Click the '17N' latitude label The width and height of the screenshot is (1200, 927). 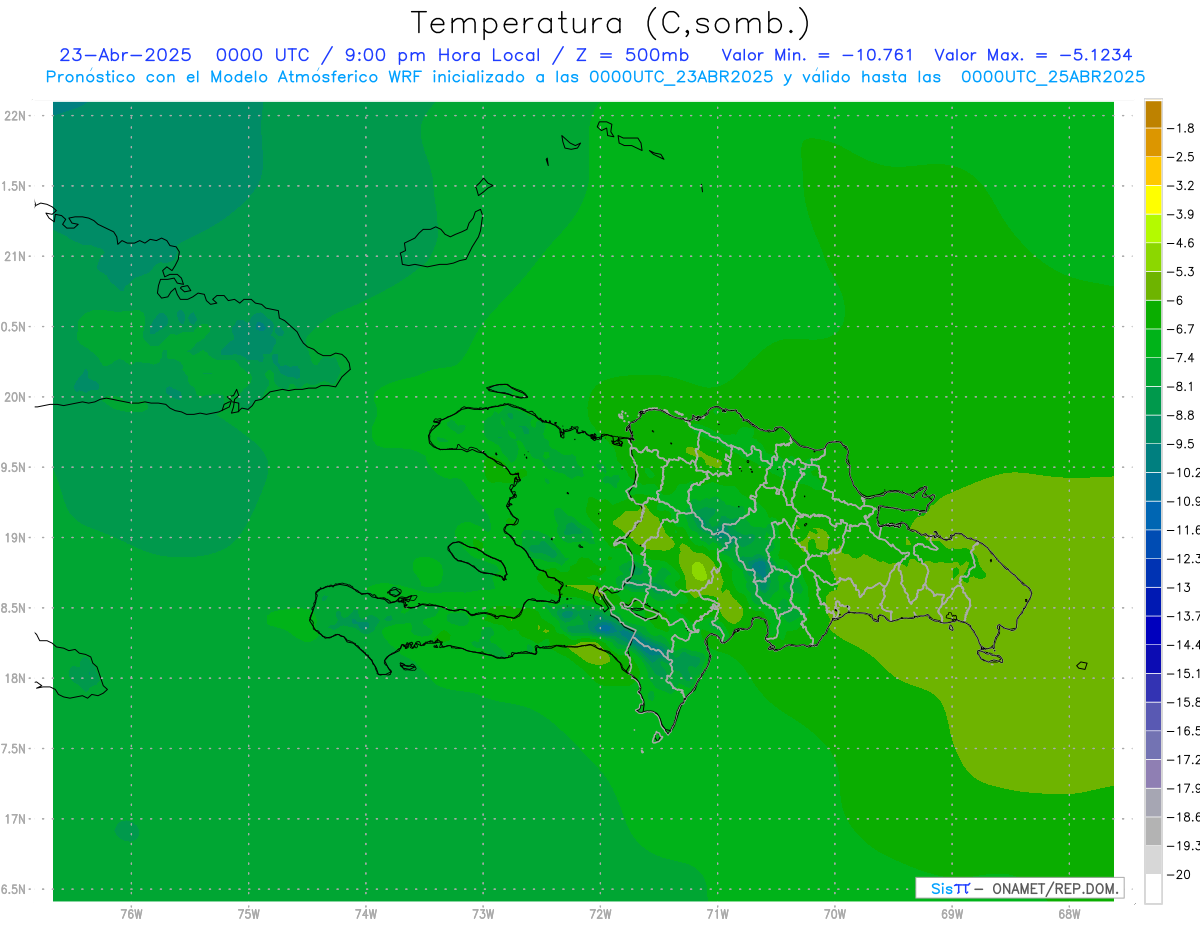[x=15, y=819]
